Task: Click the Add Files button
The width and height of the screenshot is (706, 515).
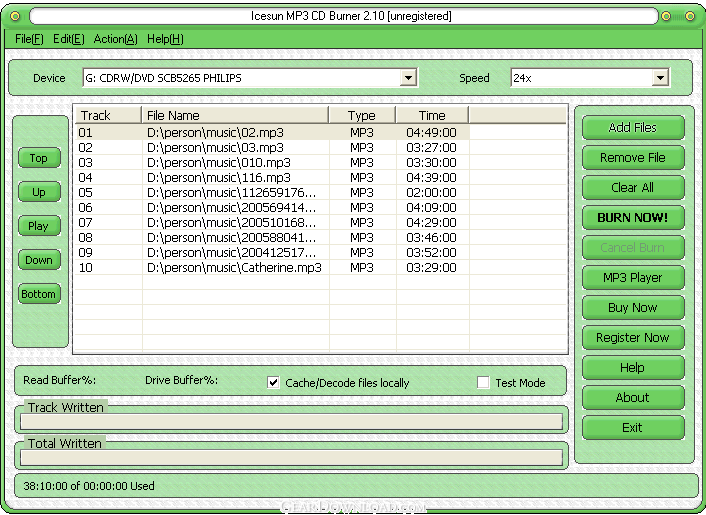Action: pyautogui.click(x=633, y=127)
